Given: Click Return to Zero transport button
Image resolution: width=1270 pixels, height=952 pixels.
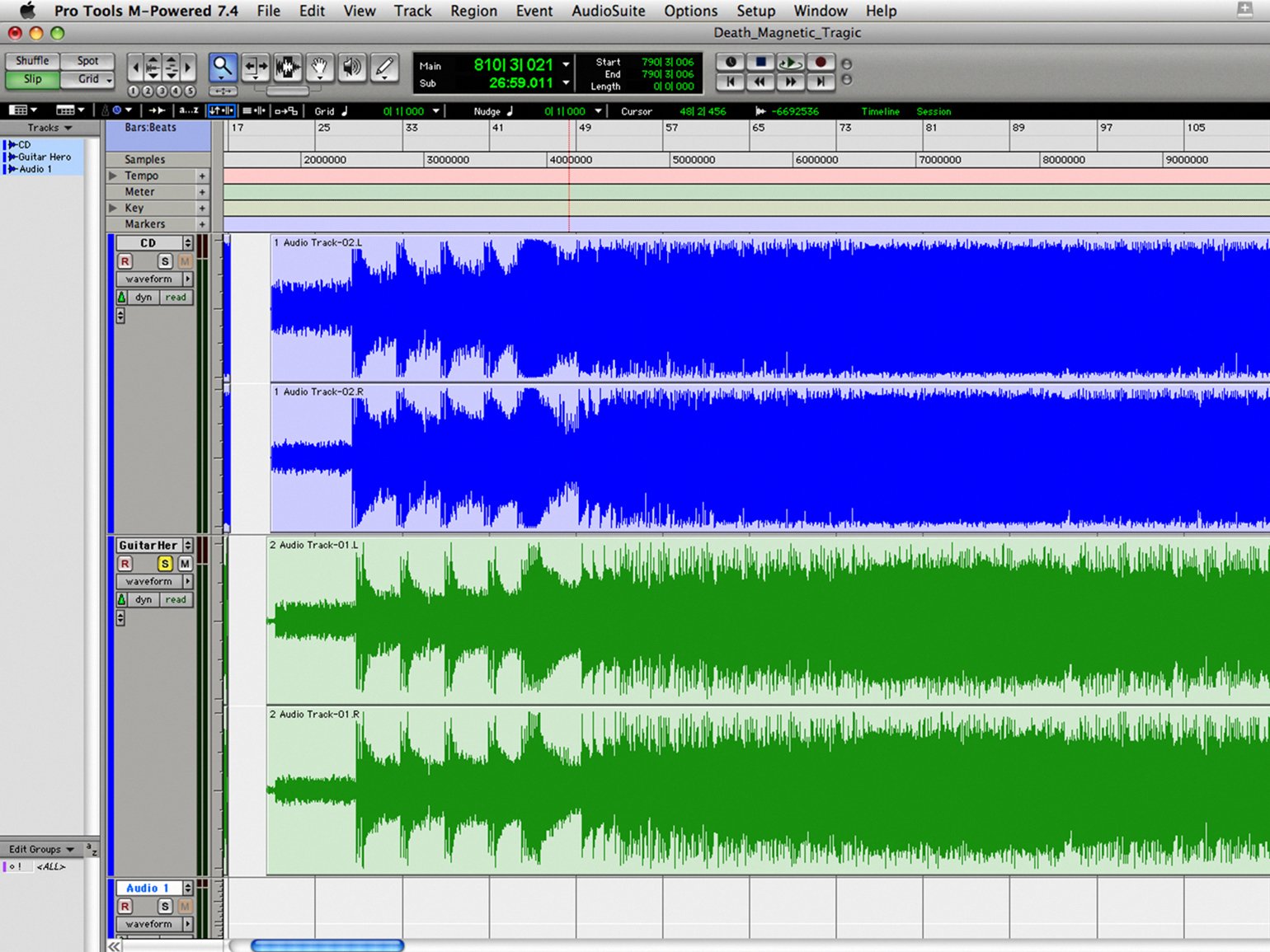Looking at the screenshot, I should pyautogui.click(x=731, y=82).
